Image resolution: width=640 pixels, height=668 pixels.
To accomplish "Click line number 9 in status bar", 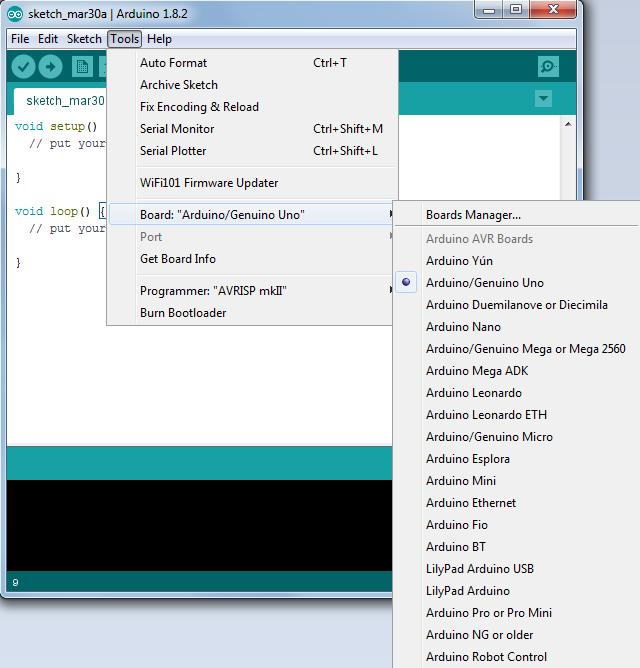I will coord(15,582).
